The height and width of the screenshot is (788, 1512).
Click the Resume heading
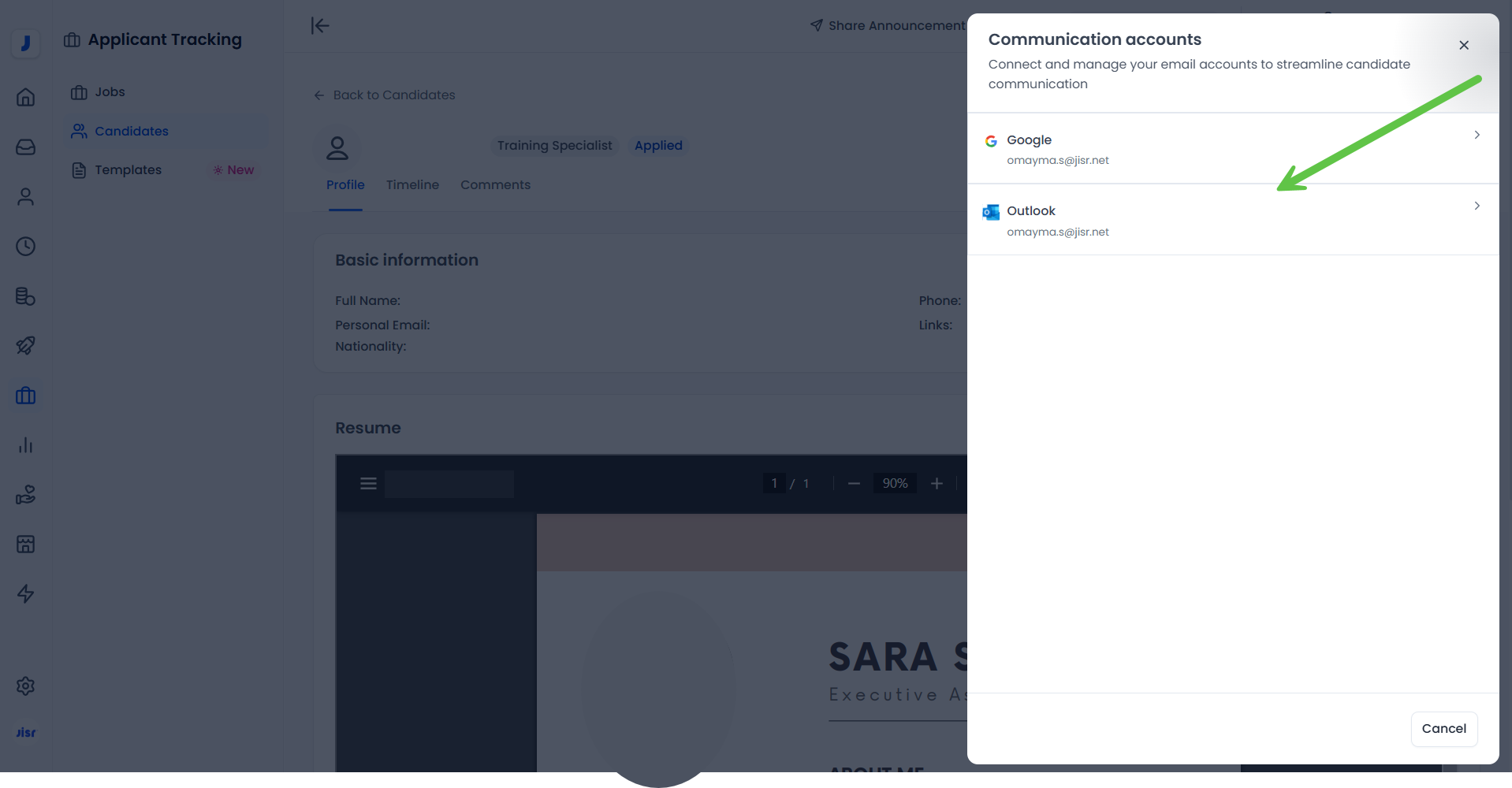[368, 428]
